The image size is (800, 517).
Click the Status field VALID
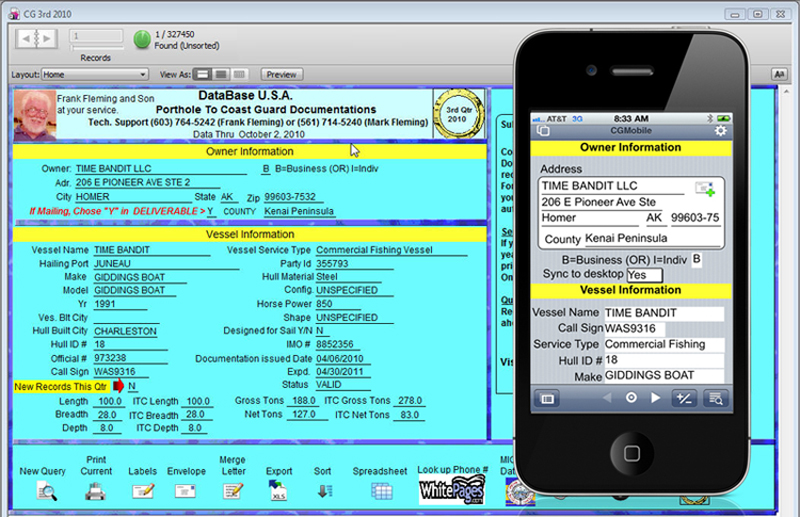pos(343,385)
